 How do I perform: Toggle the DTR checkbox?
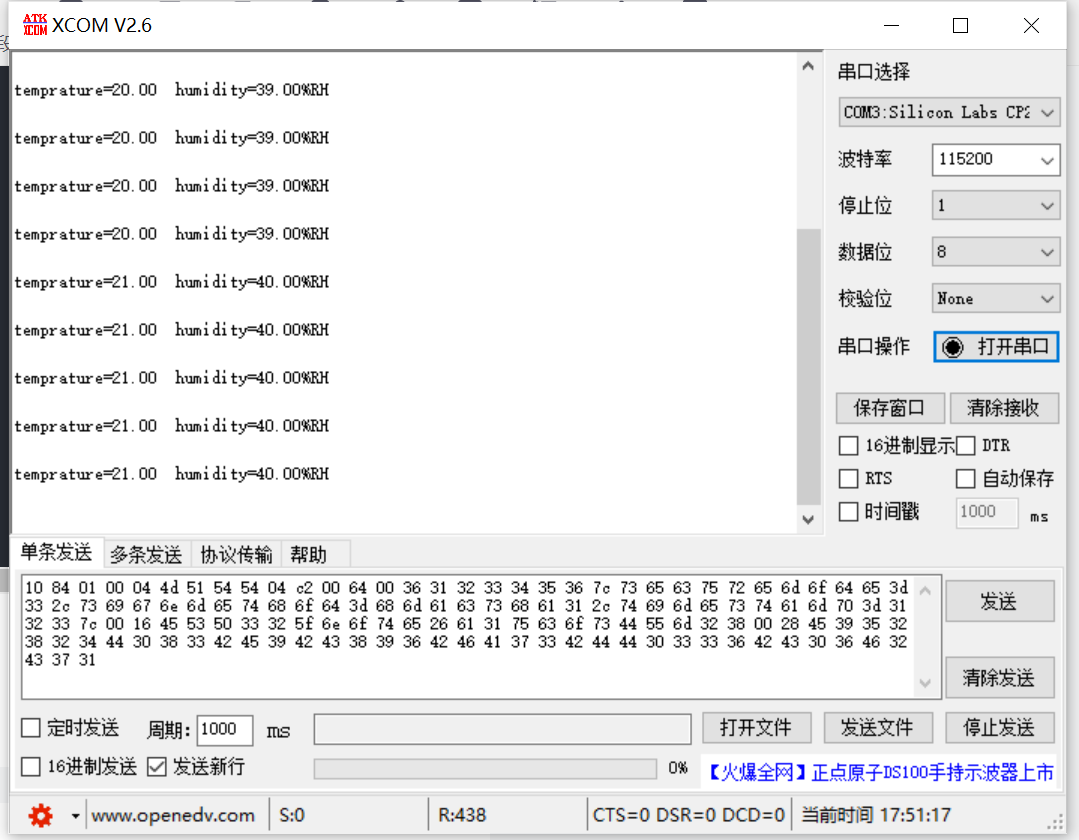tap(965, 446)
